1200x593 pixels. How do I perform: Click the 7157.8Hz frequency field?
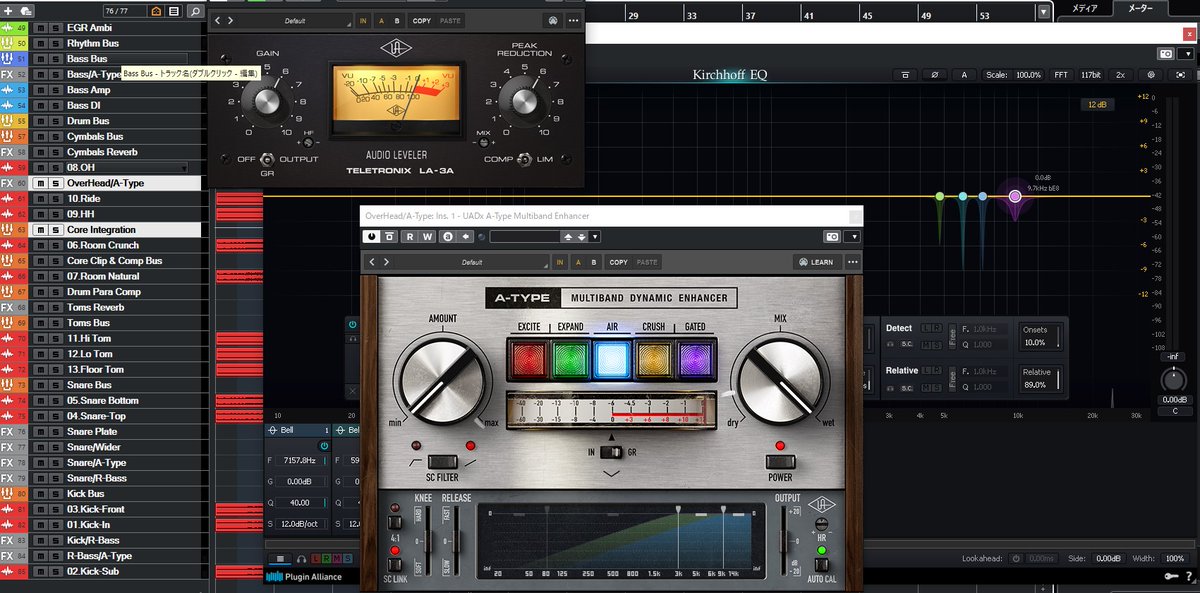pos(300,461)
